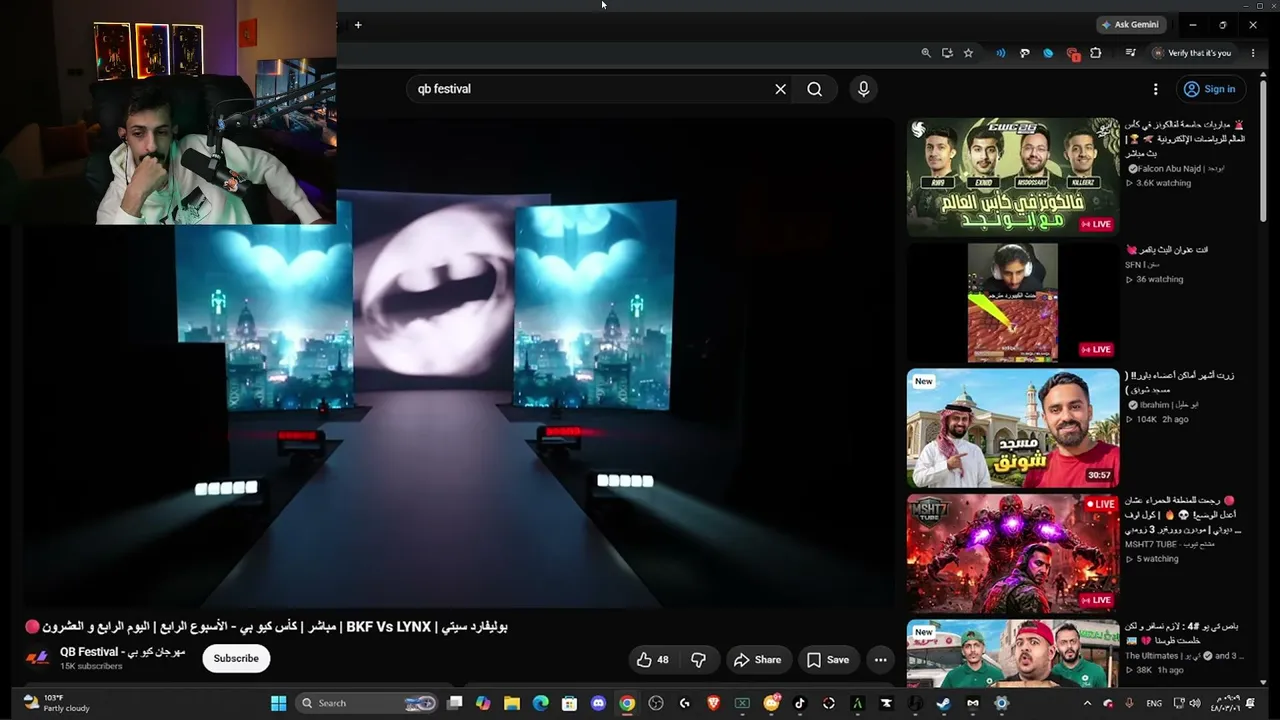Click the 'Verify that it's you' profile button

1192,53
